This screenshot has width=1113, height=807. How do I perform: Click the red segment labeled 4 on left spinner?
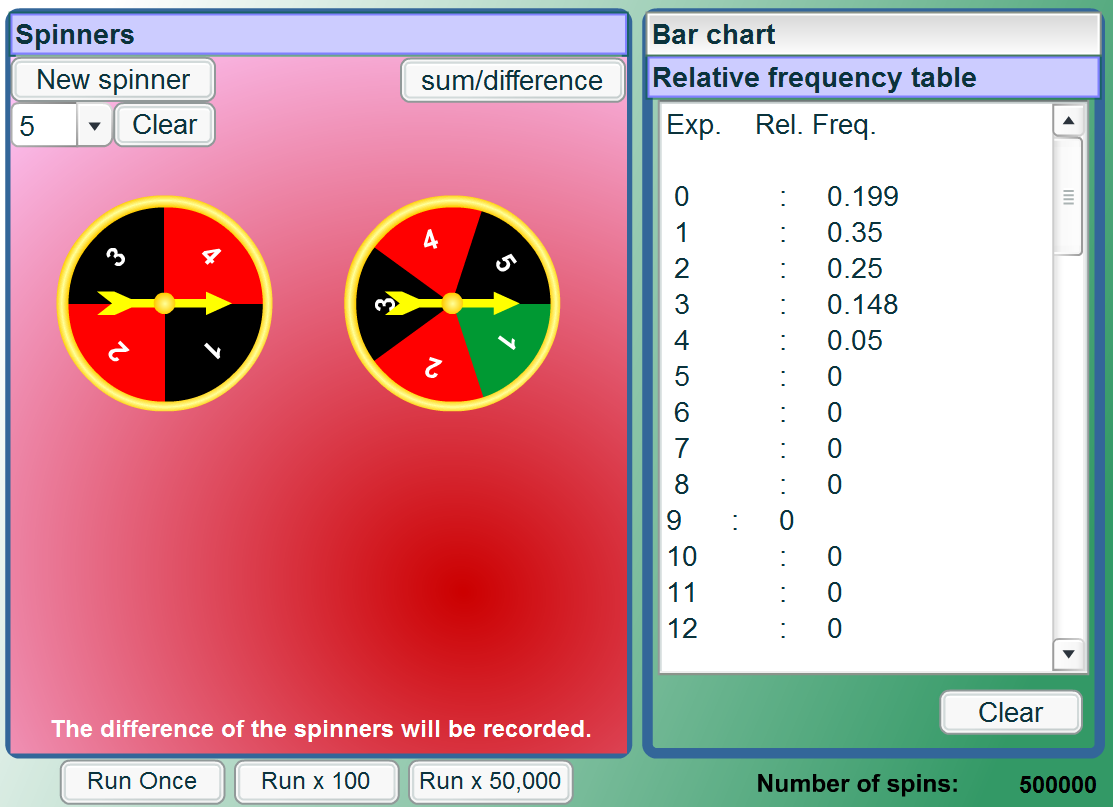point(210,255)
